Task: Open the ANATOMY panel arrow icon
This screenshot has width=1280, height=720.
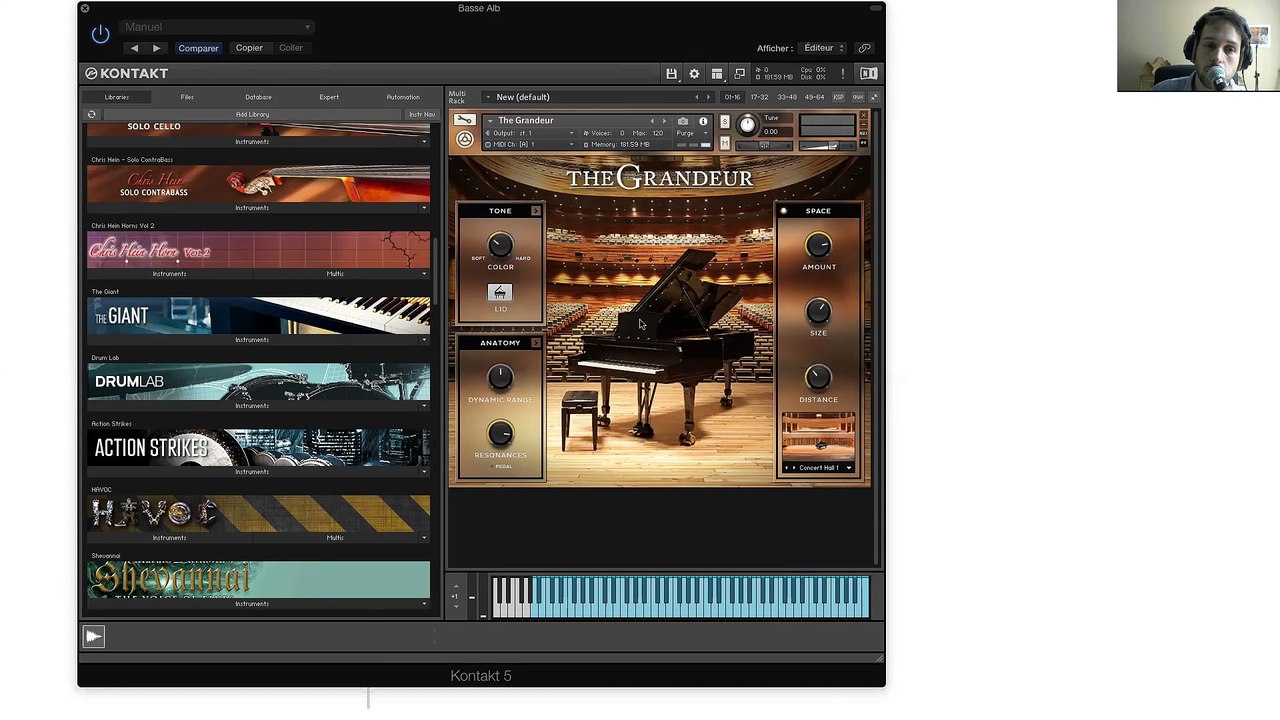Action: point(536,343)
